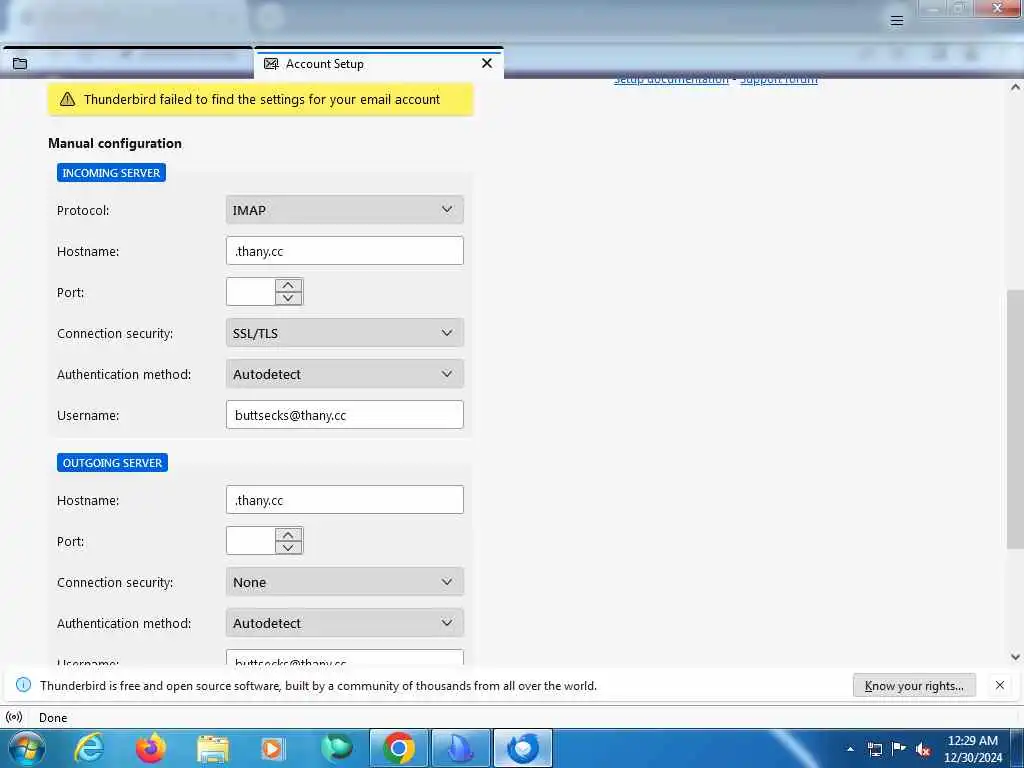Open incoming Connection security SSL/TLS dropdown

point(345,333)
